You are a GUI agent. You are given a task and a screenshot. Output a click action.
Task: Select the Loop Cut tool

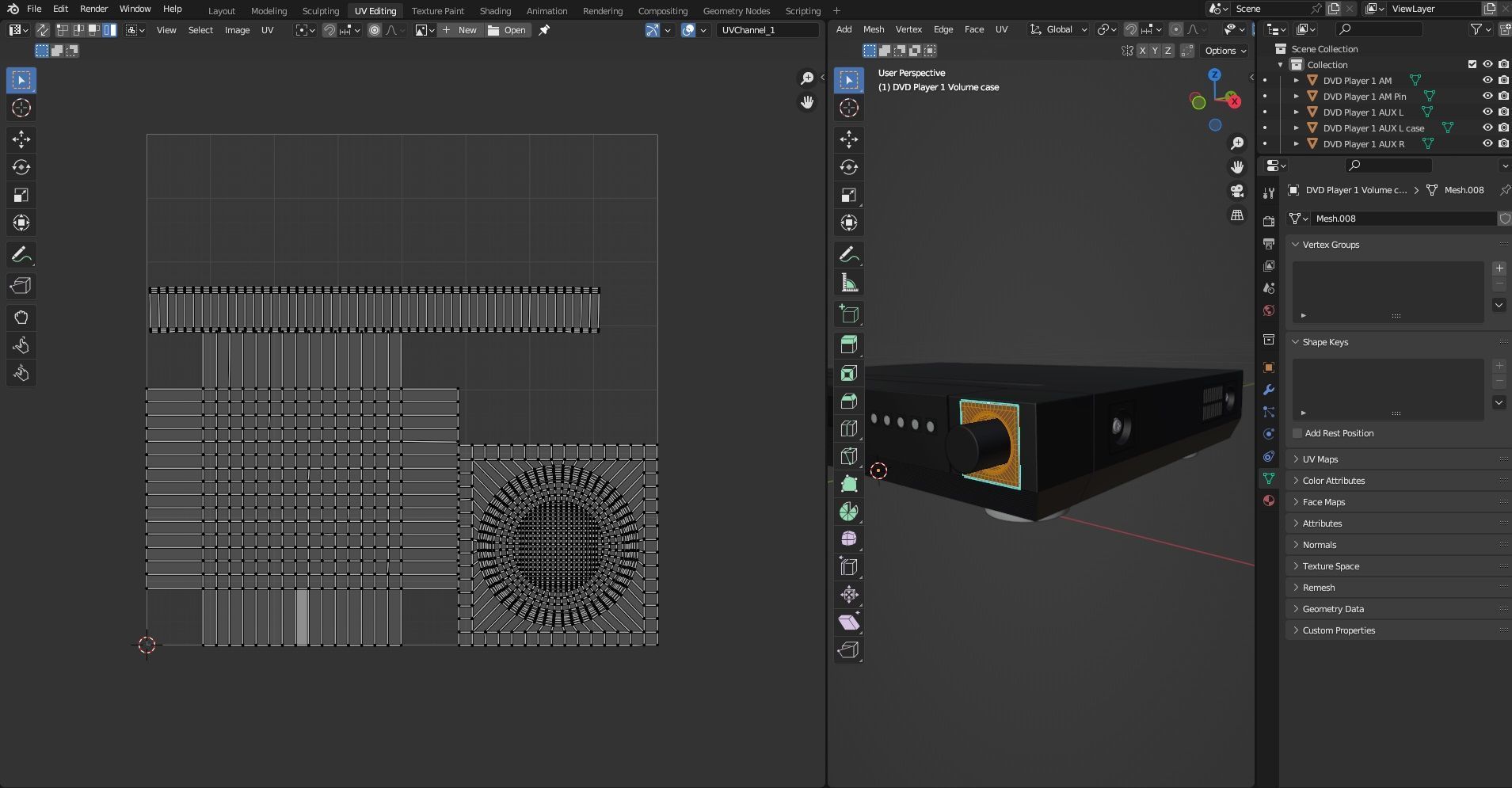point(849,428)
